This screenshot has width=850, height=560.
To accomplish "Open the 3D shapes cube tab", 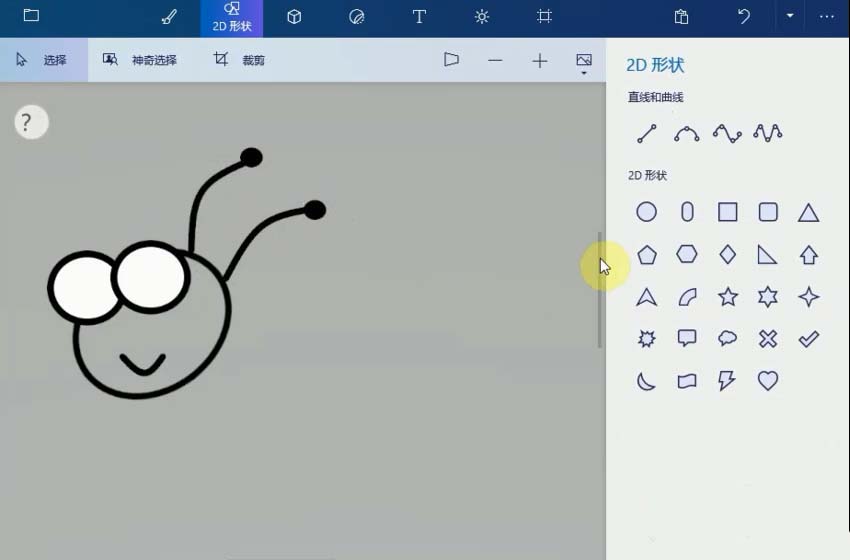I will (294, 17).
